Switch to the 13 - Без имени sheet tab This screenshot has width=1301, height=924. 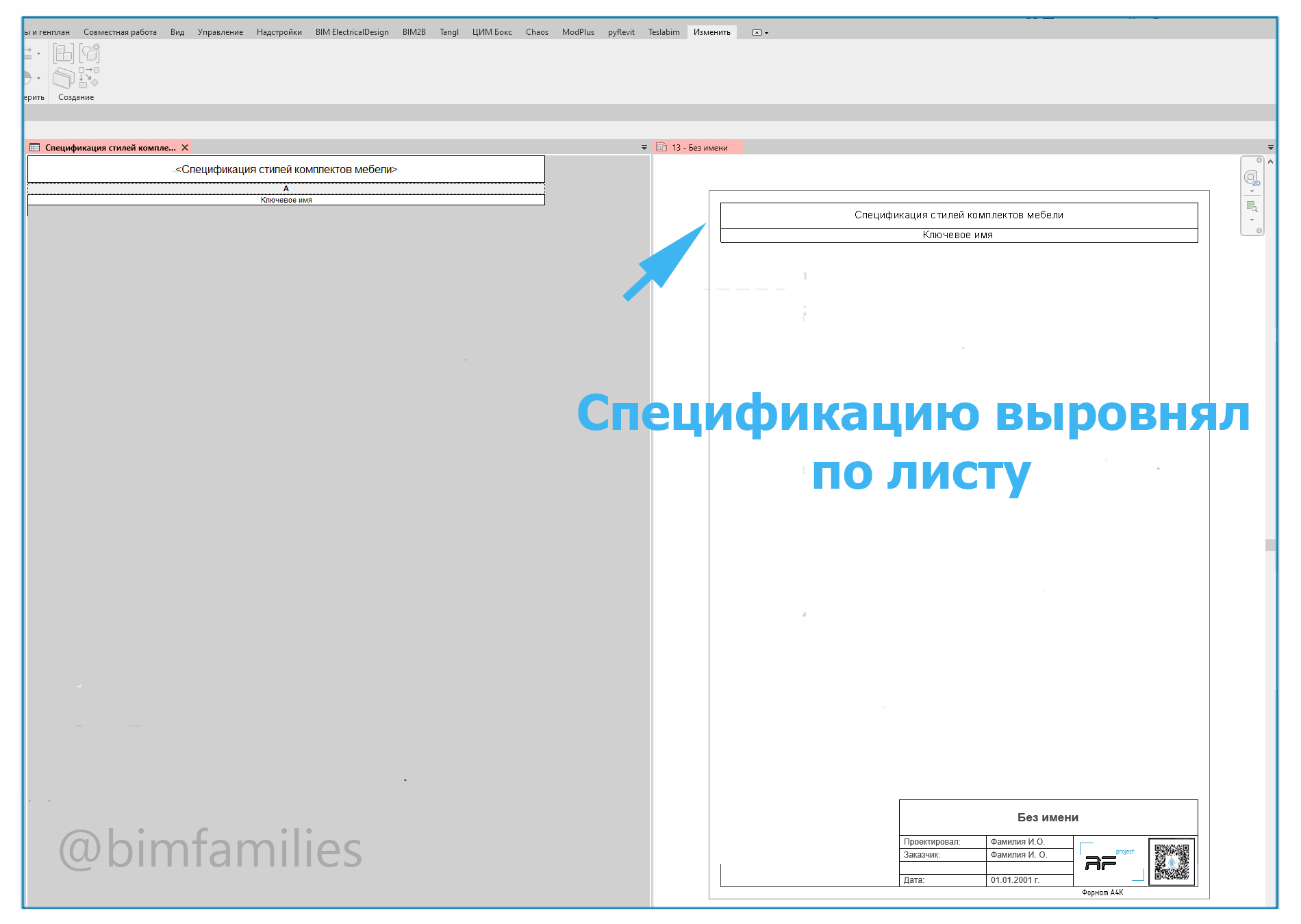coord(698,147)
